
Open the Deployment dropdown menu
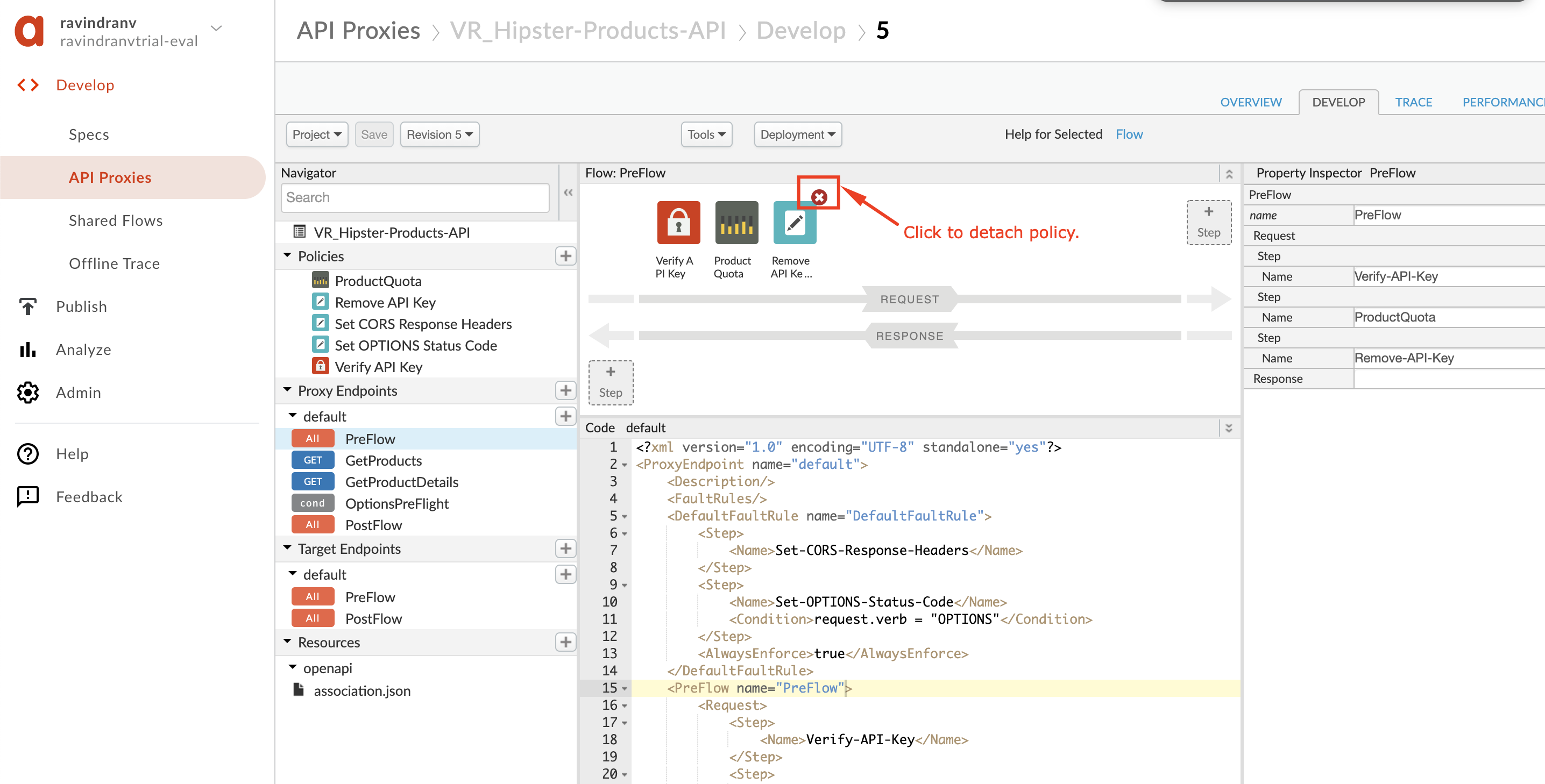tap(798, 134)
